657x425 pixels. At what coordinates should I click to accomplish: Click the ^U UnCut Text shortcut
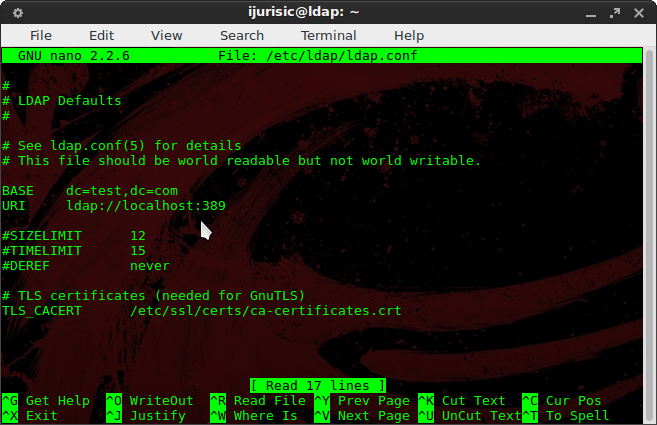pos(470,416)
